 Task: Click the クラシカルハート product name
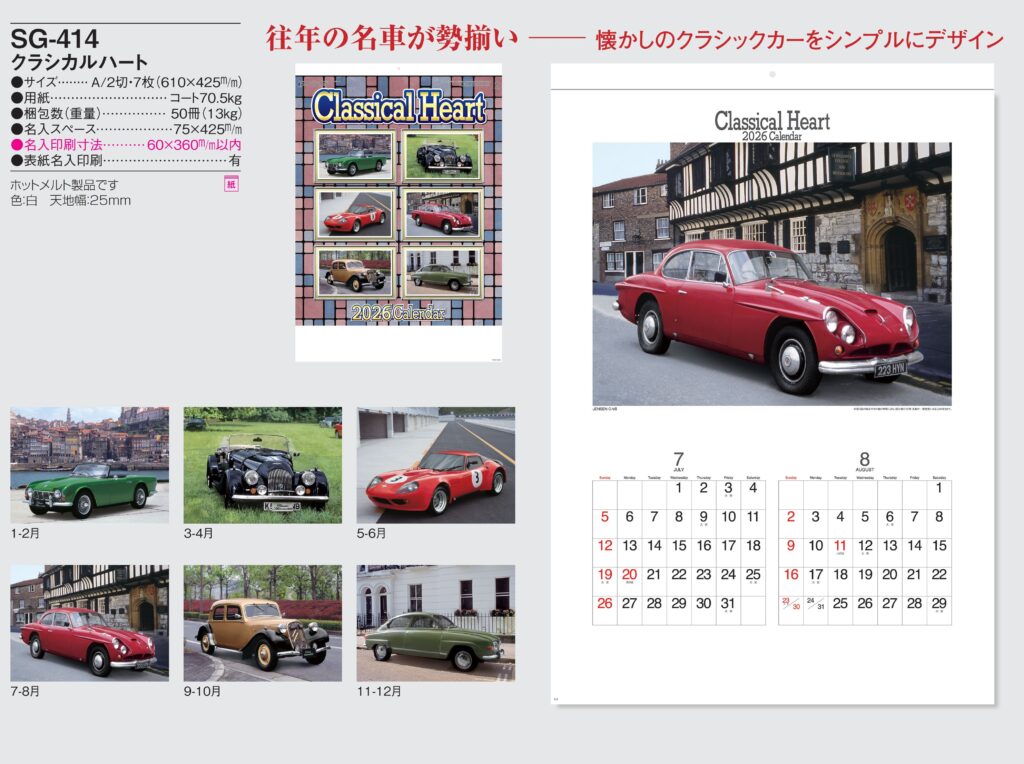pyautogui.click(x=79, y=62)
